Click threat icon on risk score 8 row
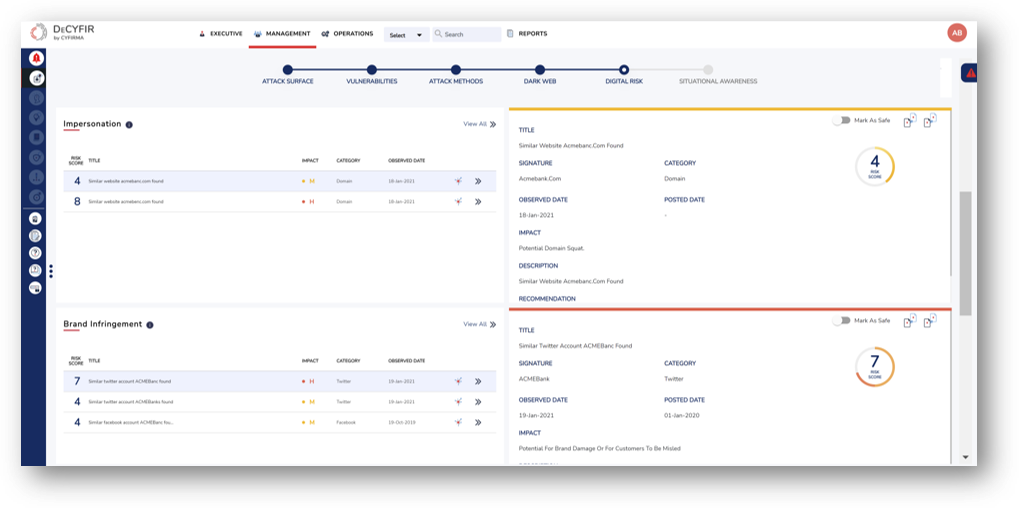 457,201
